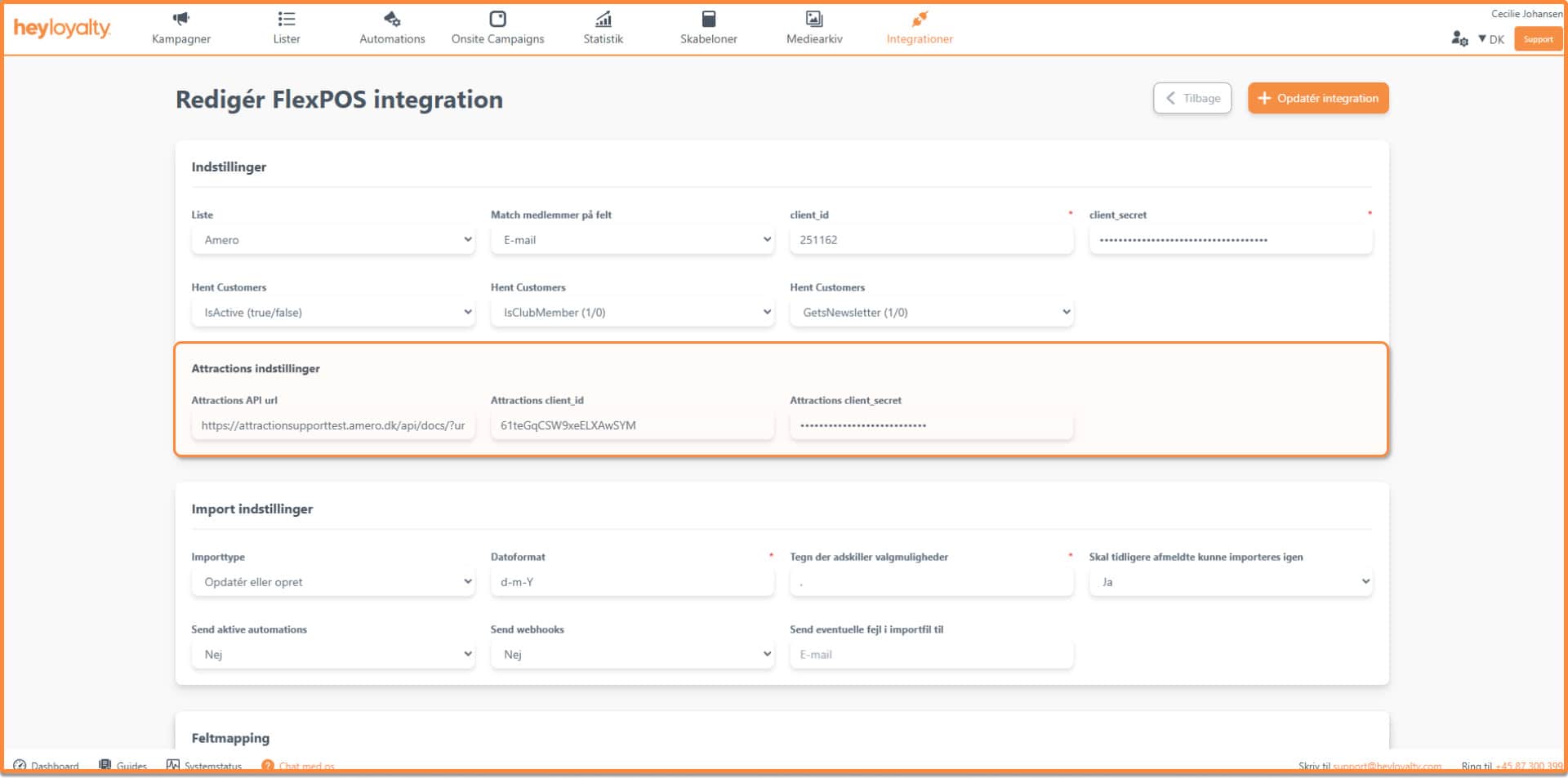This screenshot has width=1568, height=778.
Task: Open user settings icon beside DK
Action: pos(1459,38)
